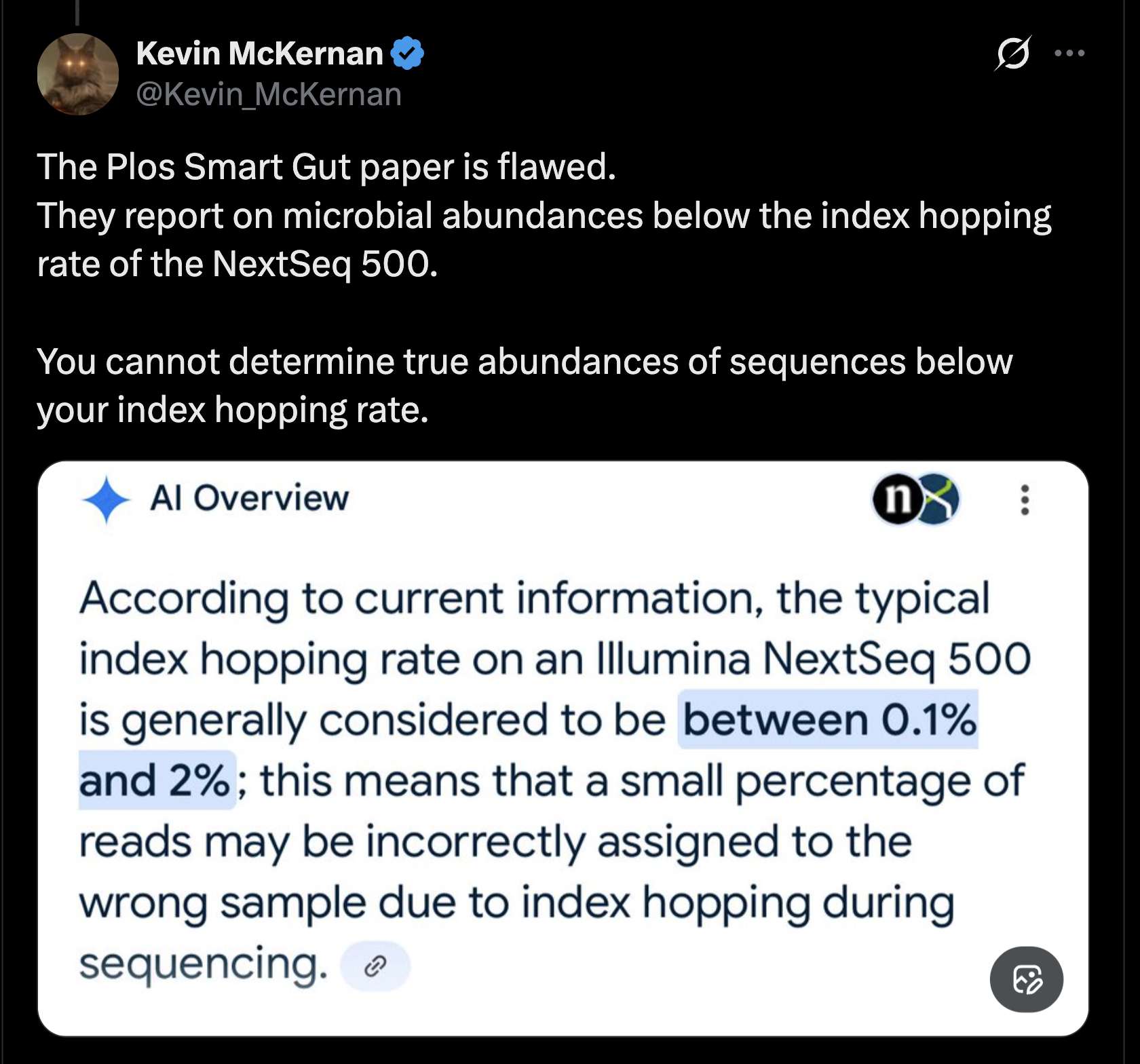Click "The Plos Smart Gut paper is flawed." line
The image size is (1140, 1064).
(326, 167)
